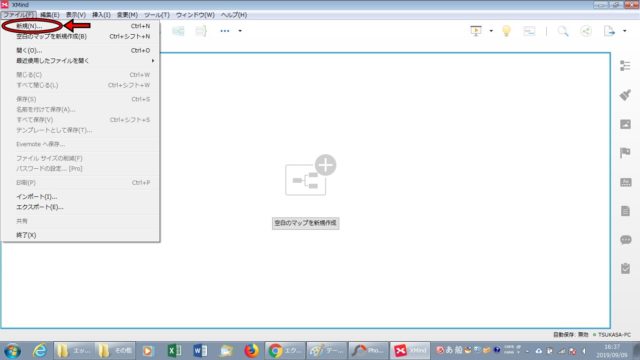Open the ヘルプ(H) menu
The height and width of the screenshot is (360, 640).
click(234, 15)
